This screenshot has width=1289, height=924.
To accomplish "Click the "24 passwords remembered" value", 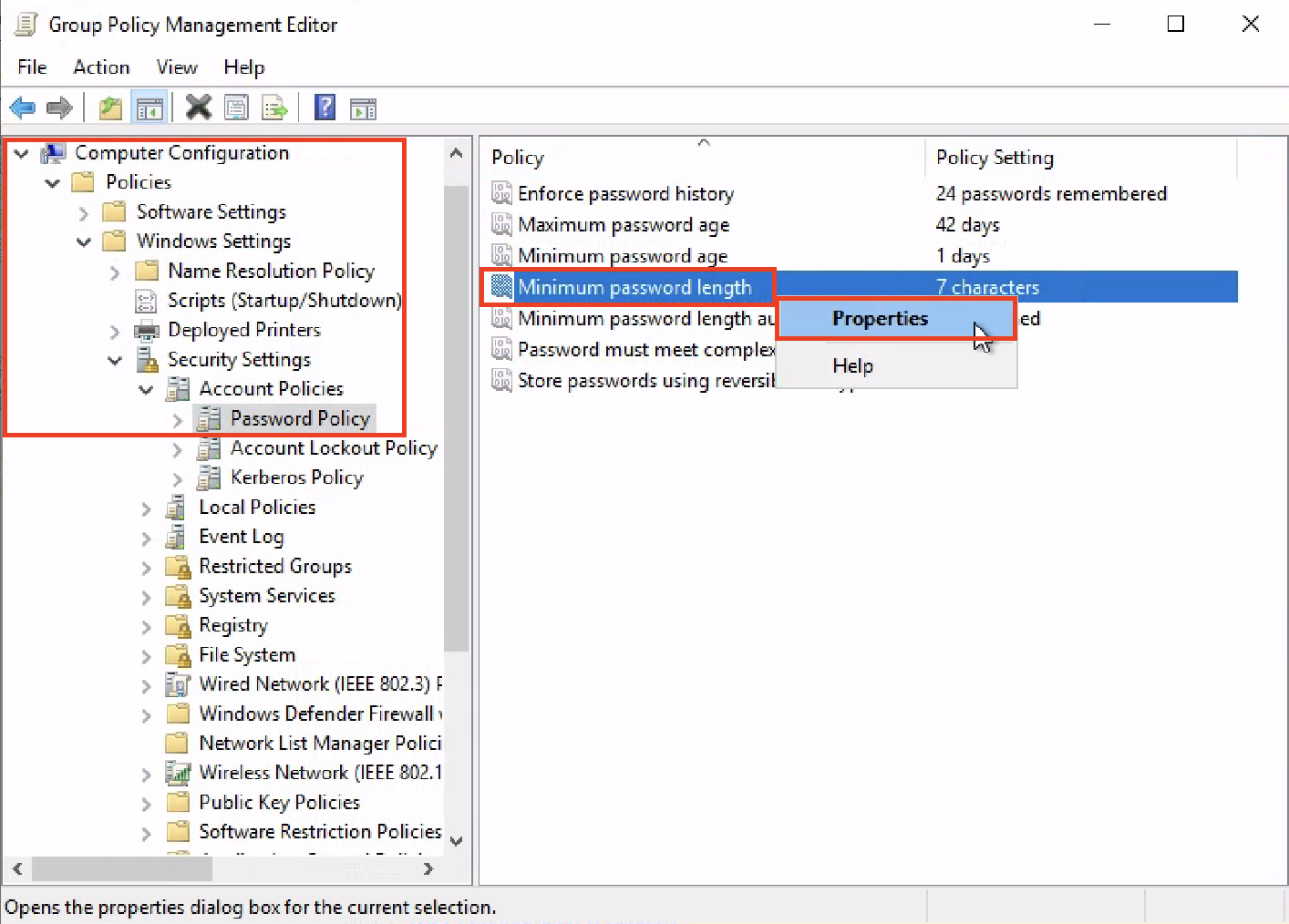I will tap(1051, 193).
